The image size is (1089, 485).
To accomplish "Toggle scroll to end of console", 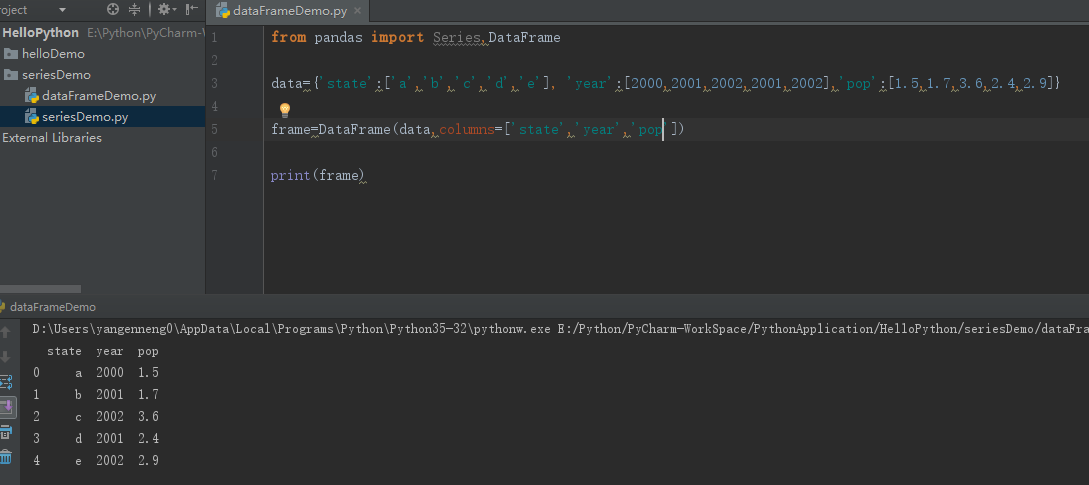I will pos(6,407).
